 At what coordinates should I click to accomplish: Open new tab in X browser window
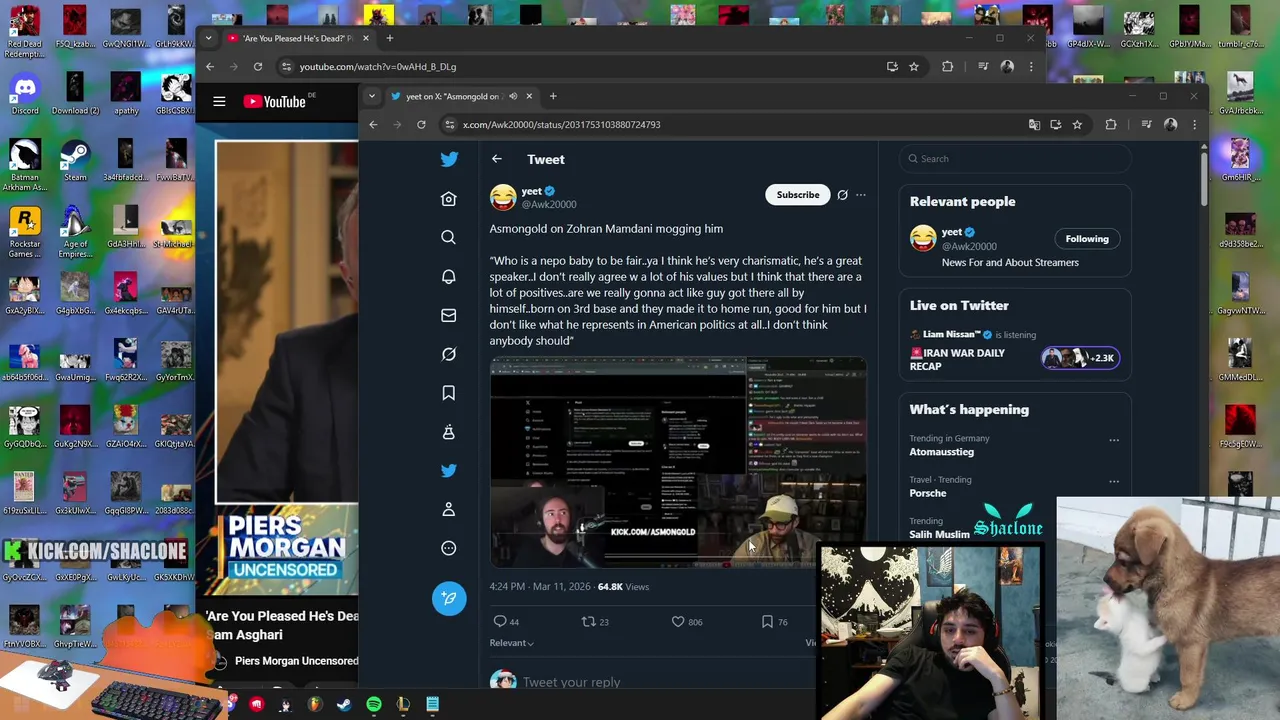pyautogui.click(x=553, y=96)
